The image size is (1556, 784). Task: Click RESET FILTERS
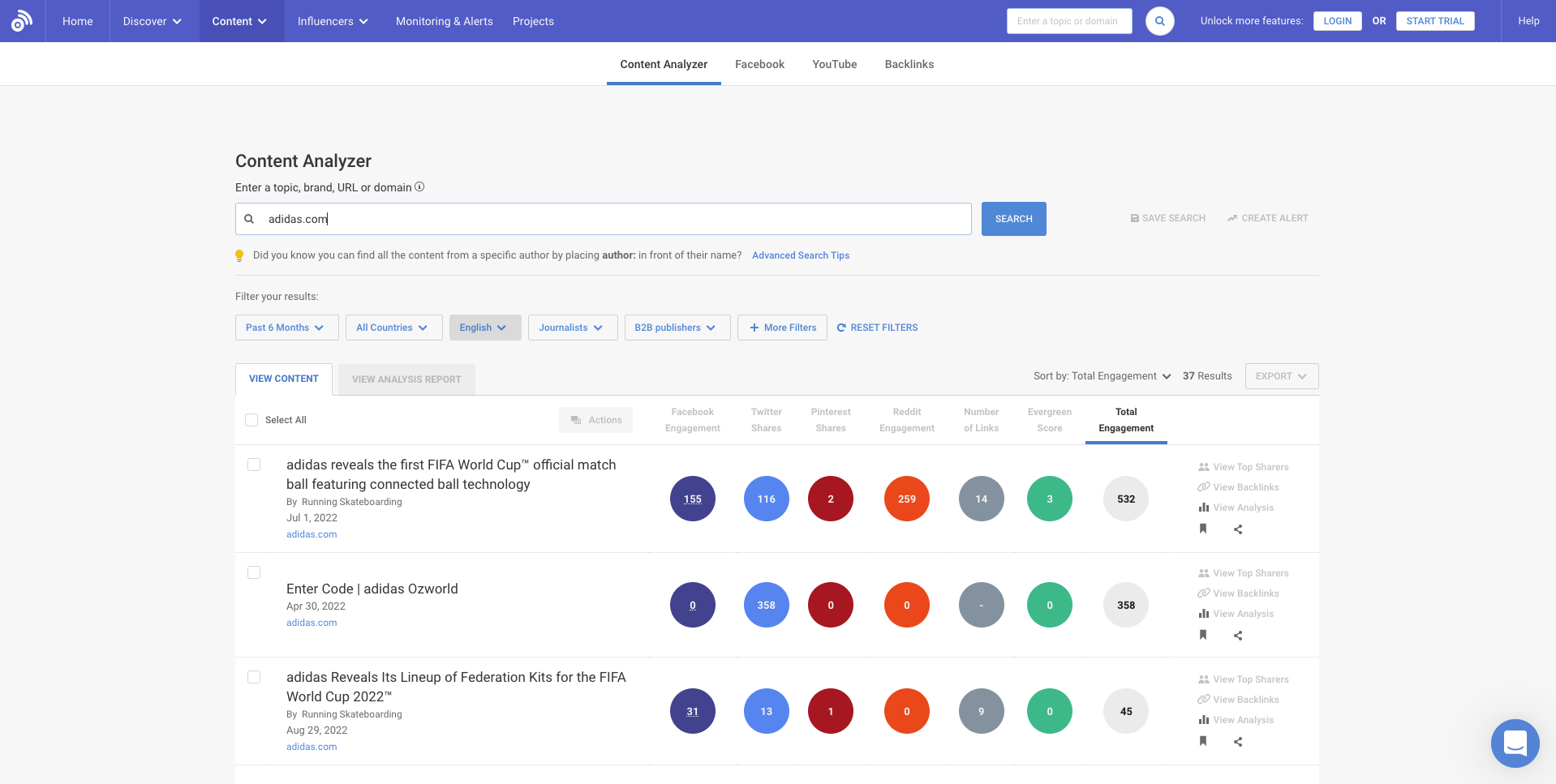(x=877, y=328)
